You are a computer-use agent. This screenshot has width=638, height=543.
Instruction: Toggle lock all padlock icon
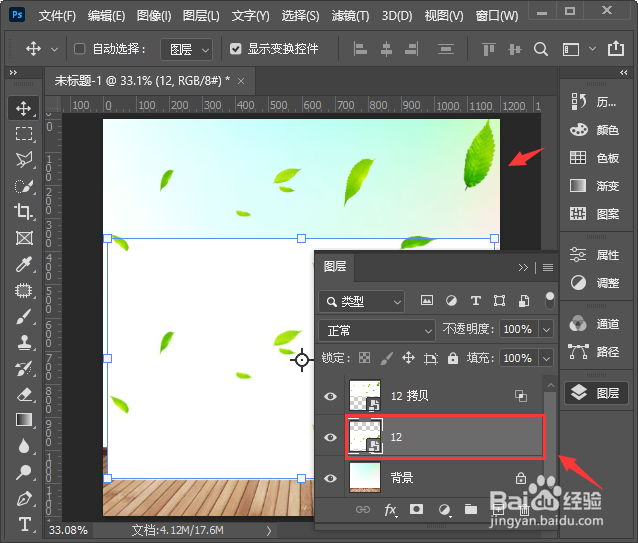click(x=452, y=358)
